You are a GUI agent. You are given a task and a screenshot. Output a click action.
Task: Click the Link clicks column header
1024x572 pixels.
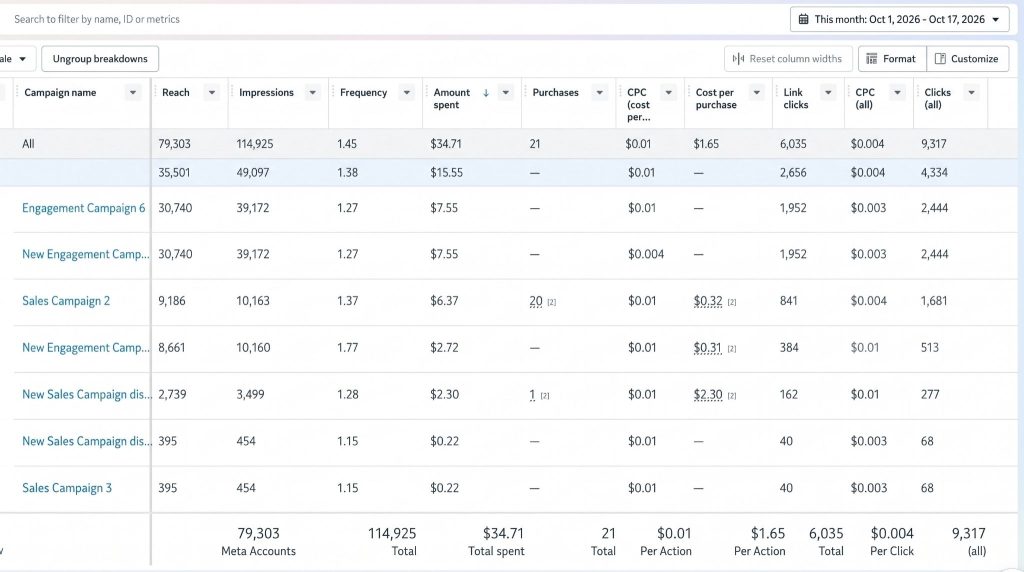click(795, 99)
